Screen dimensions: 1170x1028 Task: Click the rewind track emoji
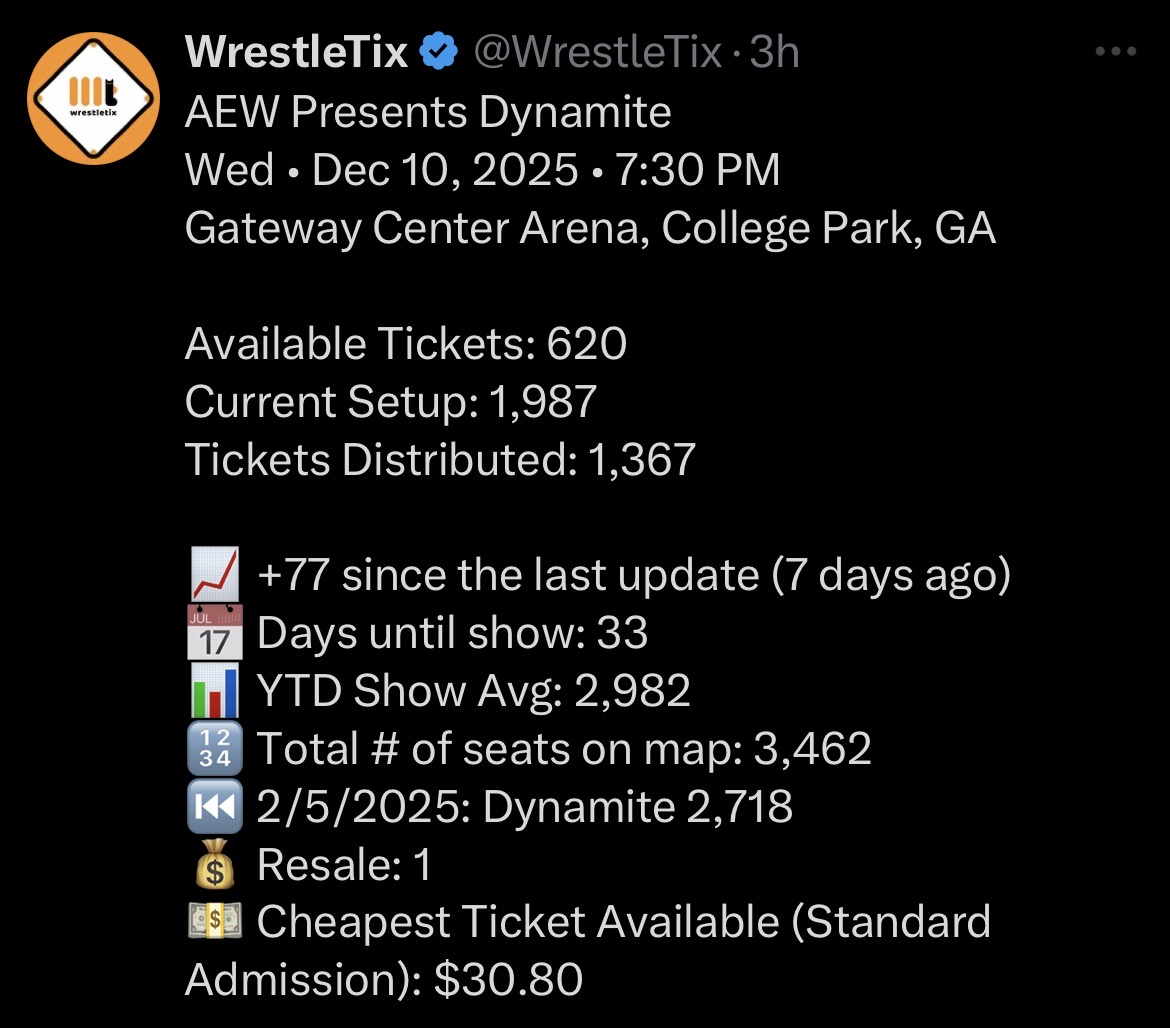pyautogui.click(x=214, y=807)
